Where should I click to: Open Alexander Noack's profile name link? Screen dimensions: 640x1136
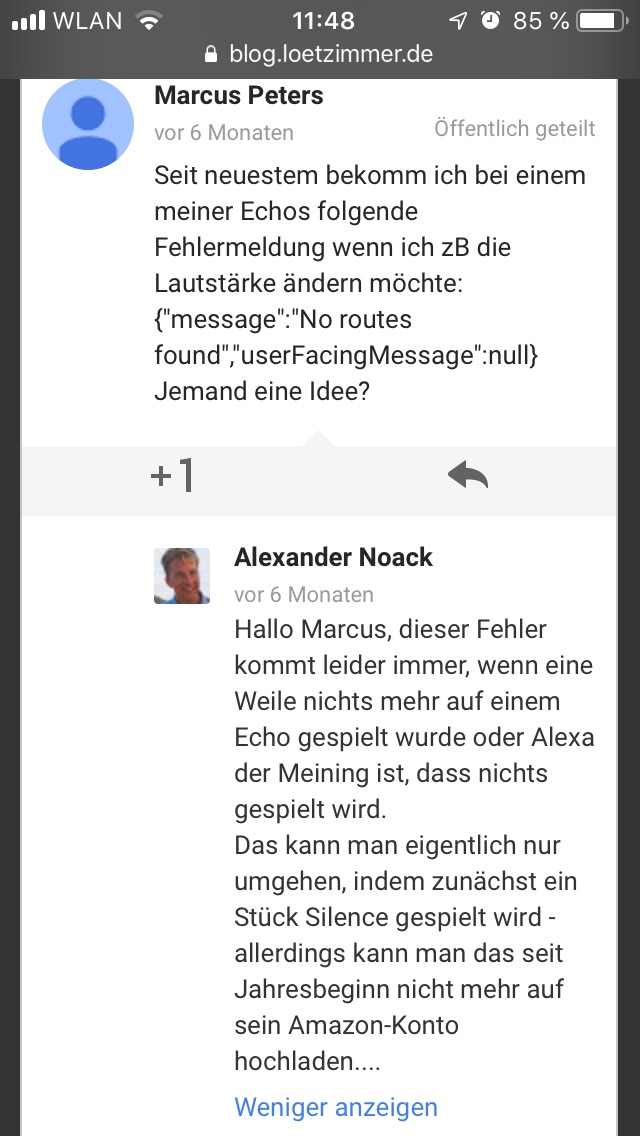click(333, 557)
